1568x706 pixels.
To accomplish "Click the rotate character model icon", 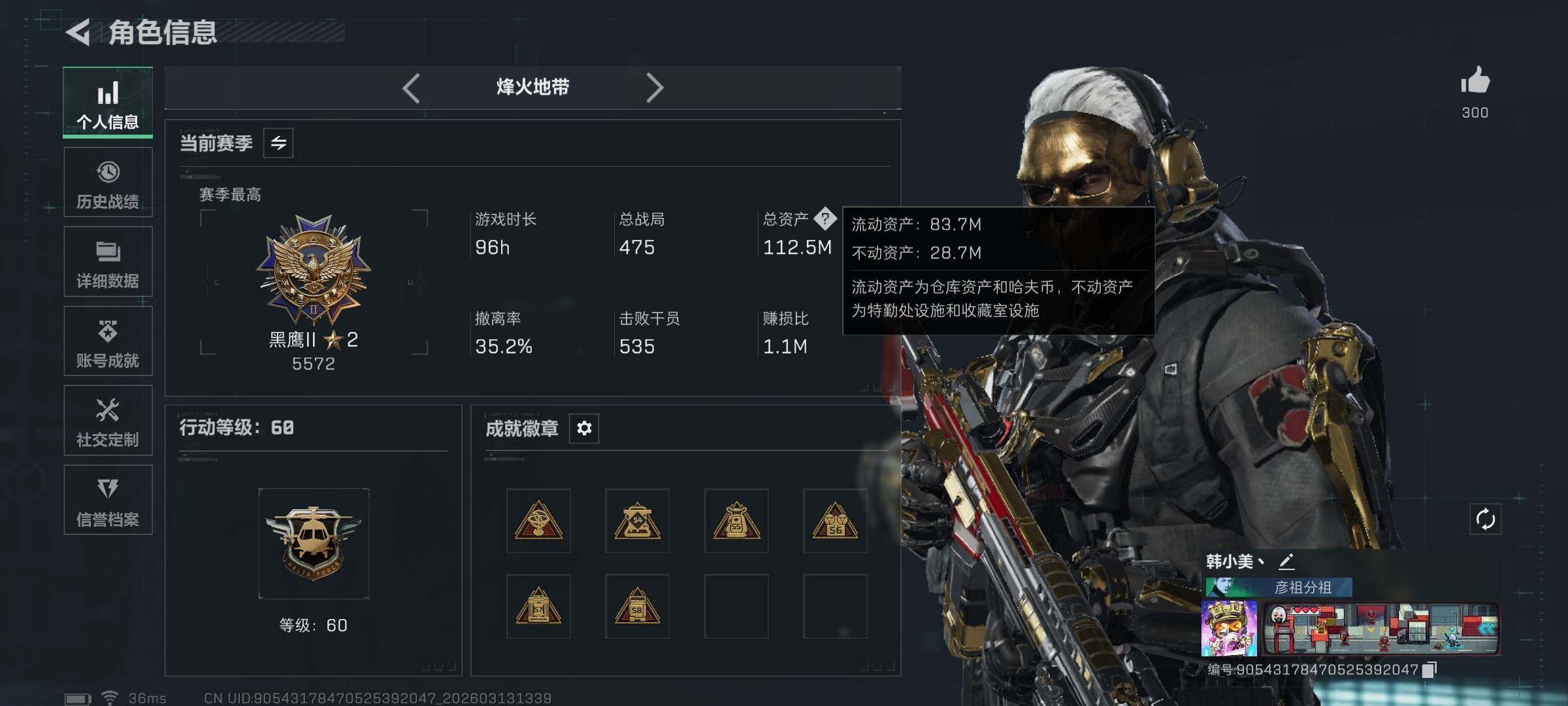I will coord(1485,519).
